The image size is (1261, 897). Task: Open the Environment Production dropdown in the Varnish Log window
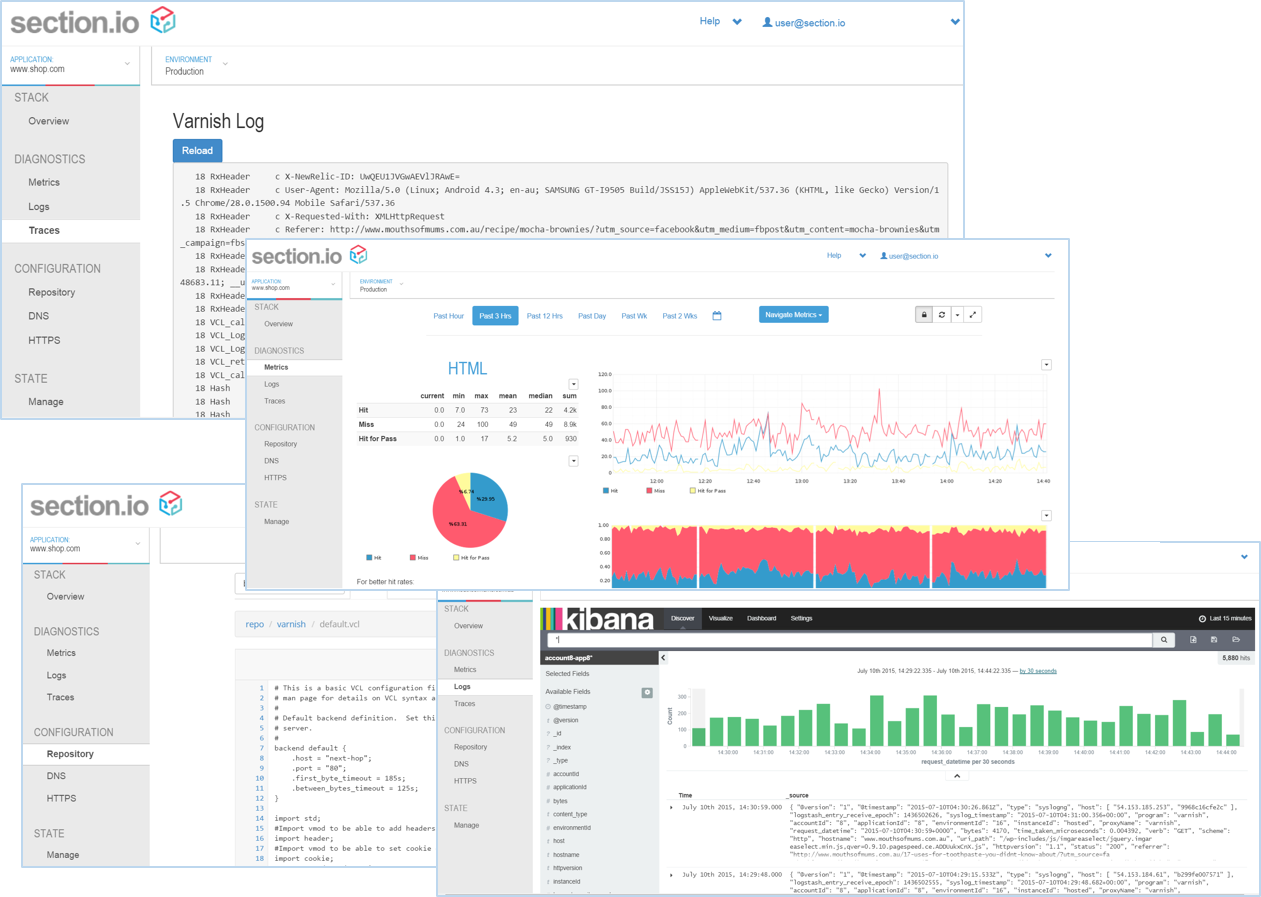click(x=196, y=66)
